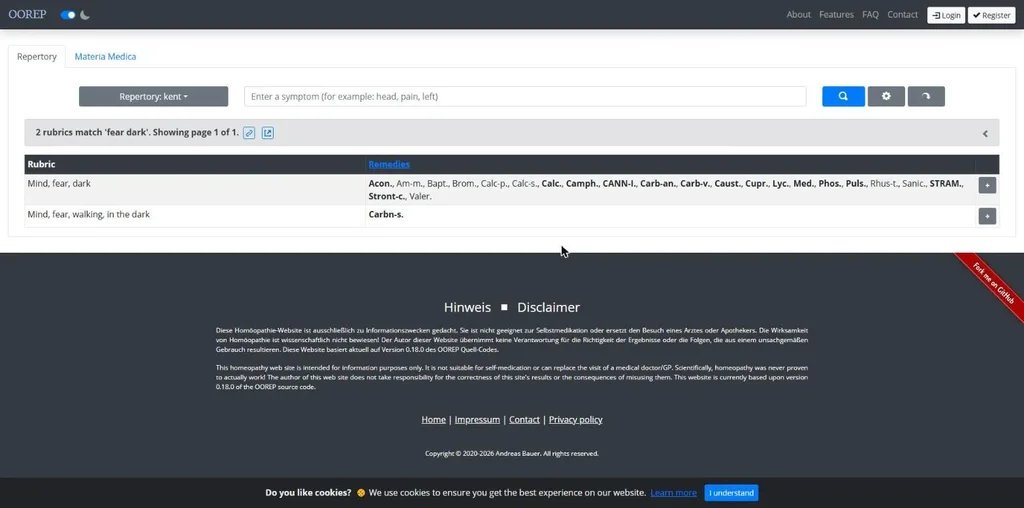The image size is (1024, 508).
Task: Open the About page
Action: 798,14
